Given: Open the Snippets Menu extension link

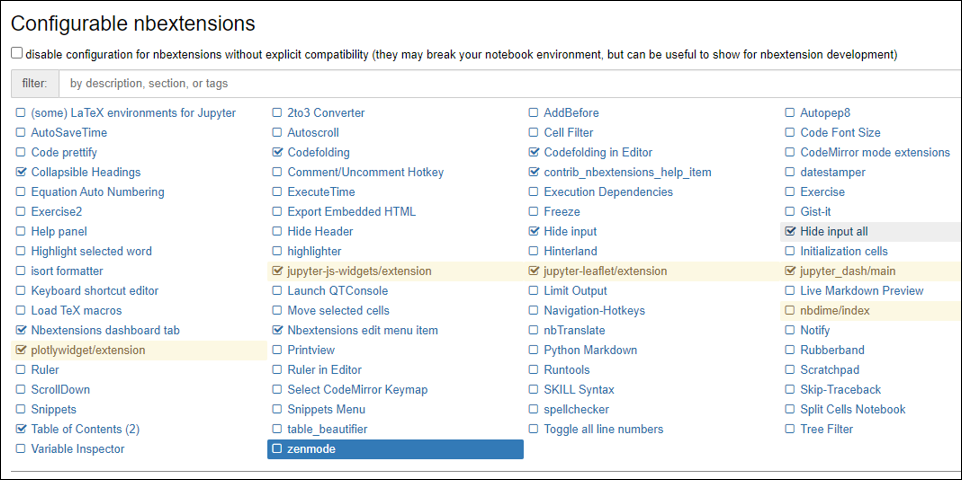Looking at the screenshot, I should tap(326, 409).
